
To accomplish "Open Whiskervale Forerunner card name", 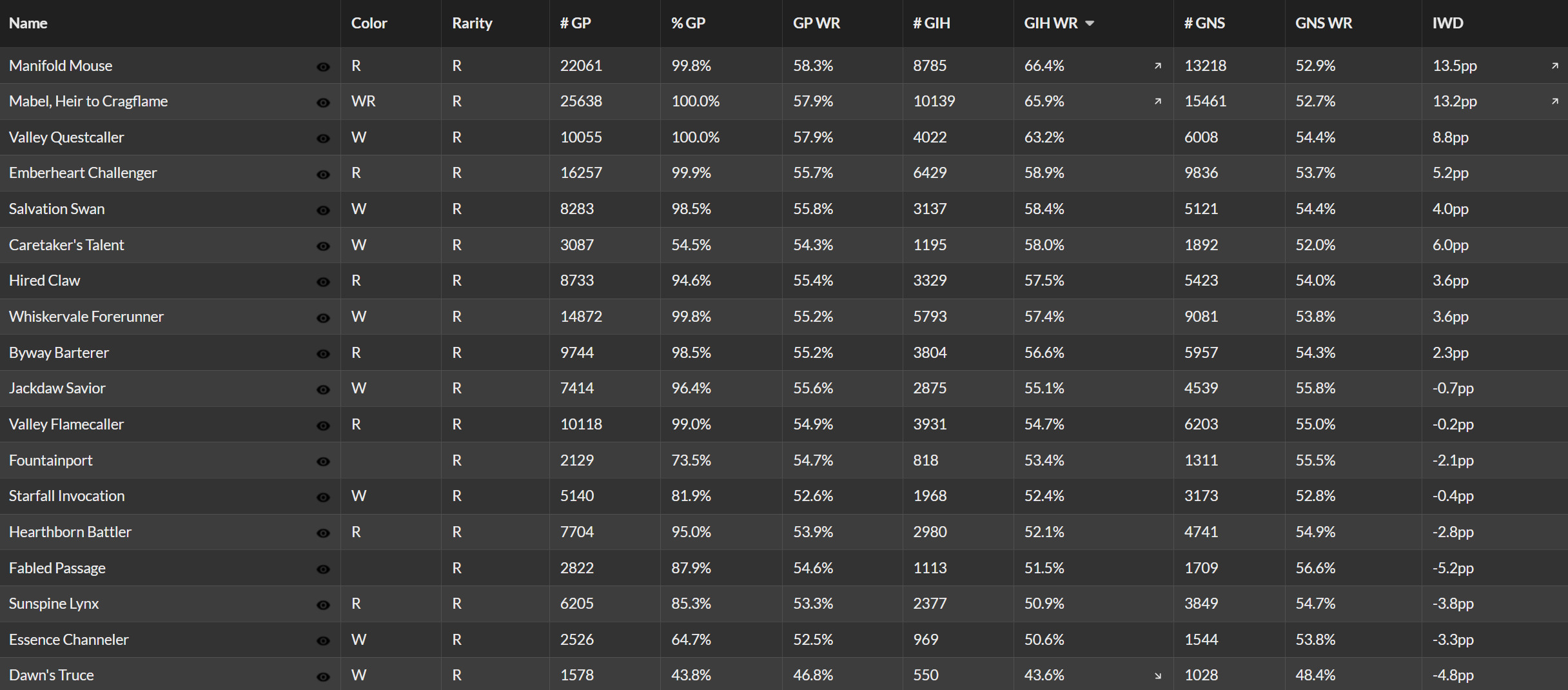I will pos(86,317).
